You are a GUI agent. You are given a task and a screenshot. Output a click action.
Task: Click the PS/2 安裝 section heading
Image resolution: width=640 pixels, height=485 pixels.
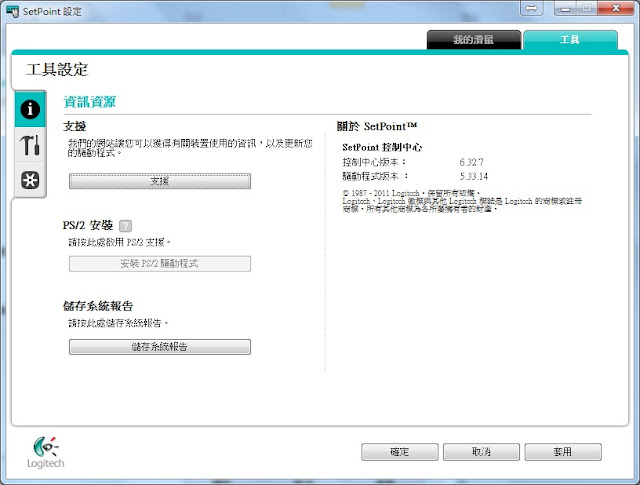point(88,225)
